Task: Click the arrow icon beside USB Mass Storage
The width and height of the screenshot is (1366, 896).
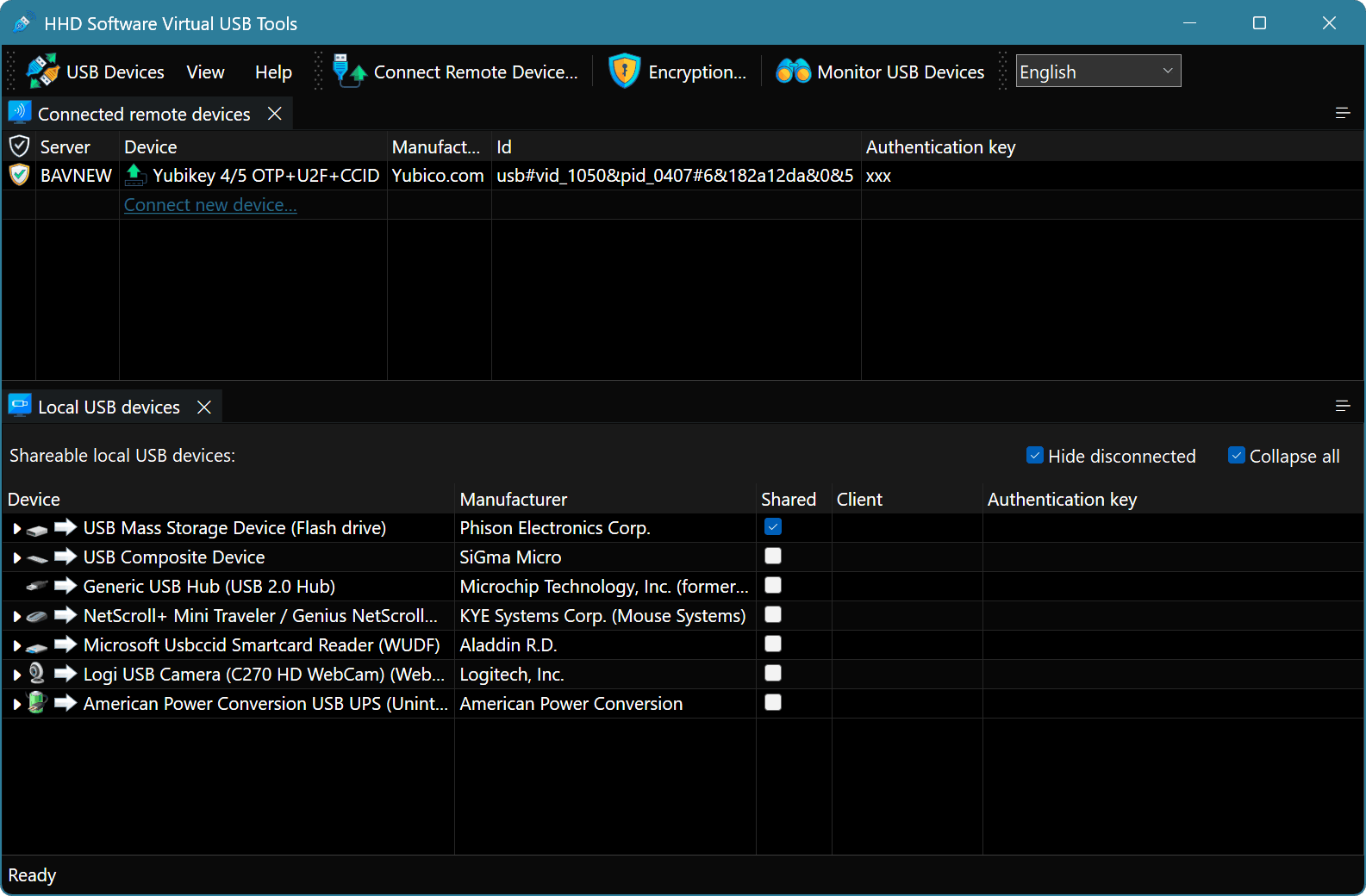Action: pyautogui.click(x=65, y=527)
